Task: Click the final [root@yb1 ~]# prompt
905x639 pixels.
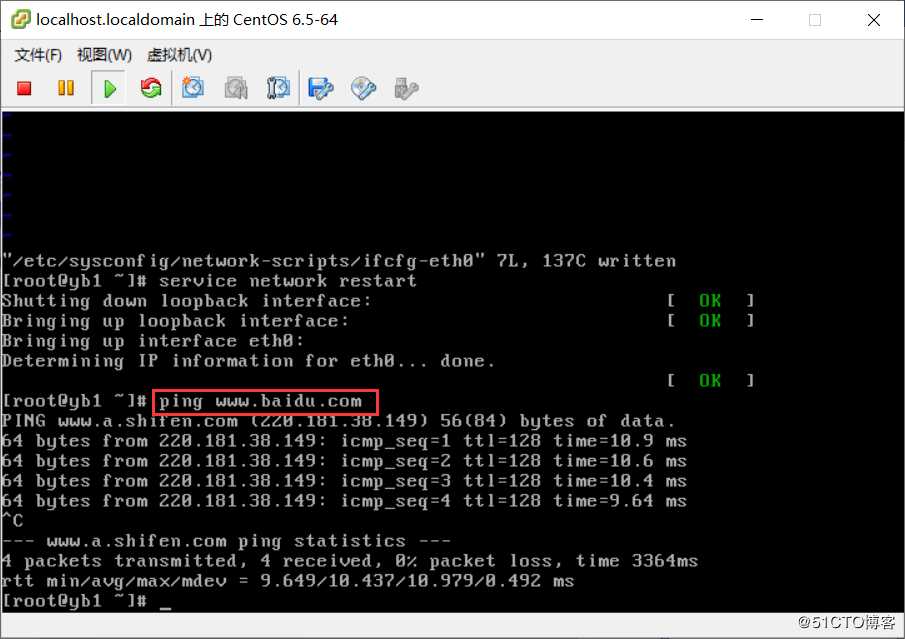Action: coord(74,601)
